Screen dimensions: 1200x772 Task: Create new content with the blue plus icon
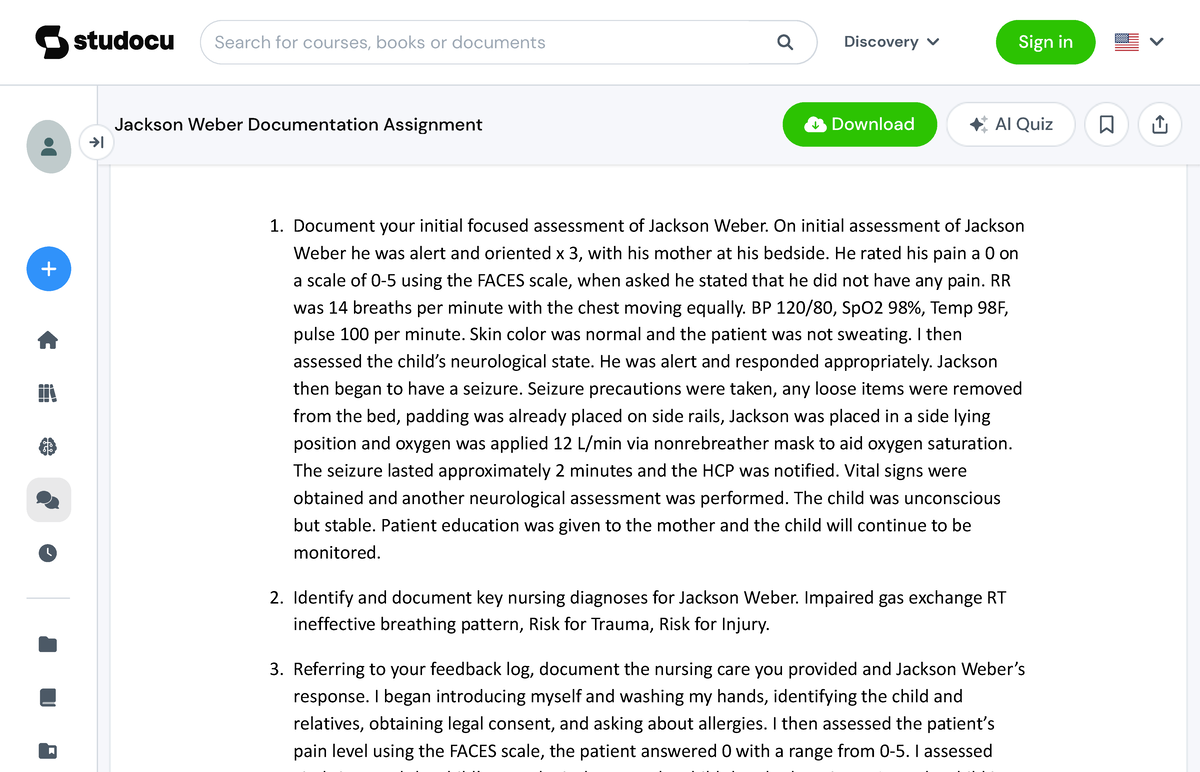click(x=48, y=268)
